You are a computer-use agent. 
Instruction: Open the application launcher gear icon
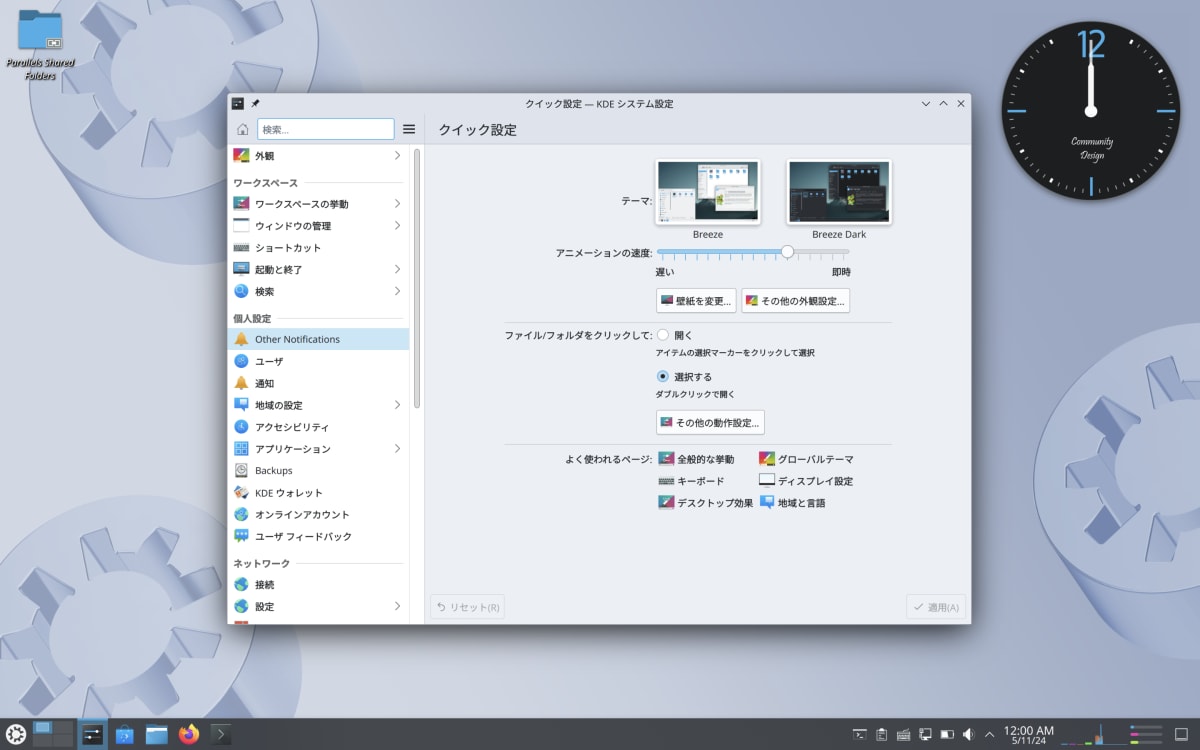point(15,734)
